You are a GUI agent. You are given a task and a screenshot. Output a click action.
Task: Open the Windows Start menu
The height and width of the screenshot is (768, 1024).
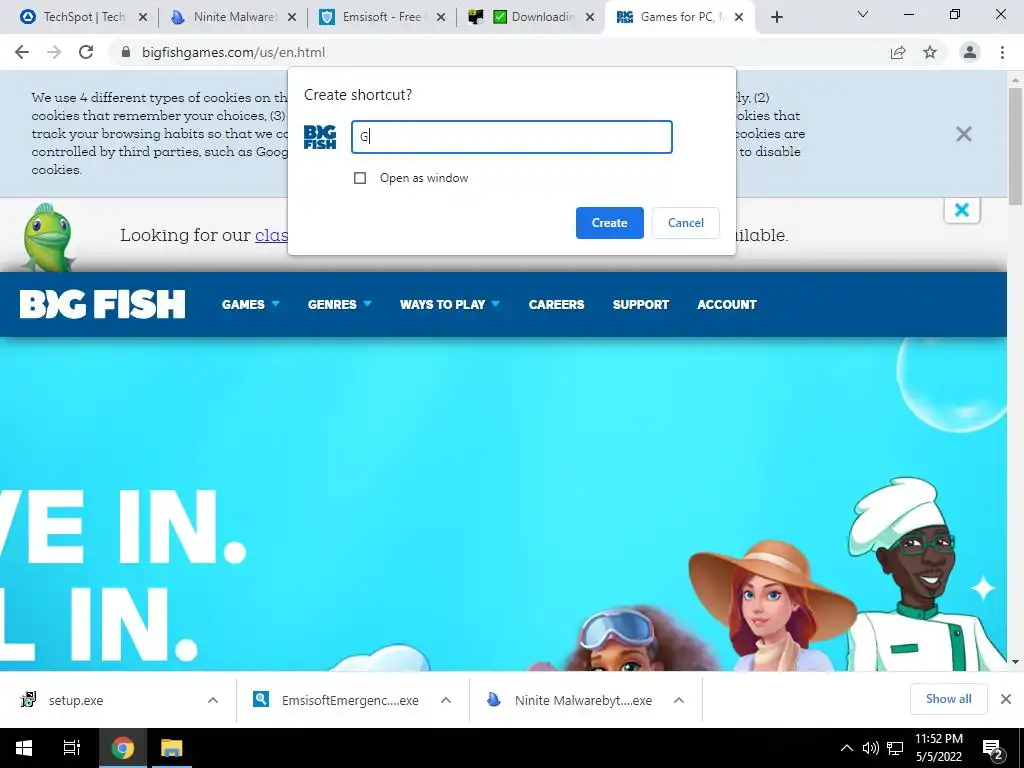click(x=24, y=748)
